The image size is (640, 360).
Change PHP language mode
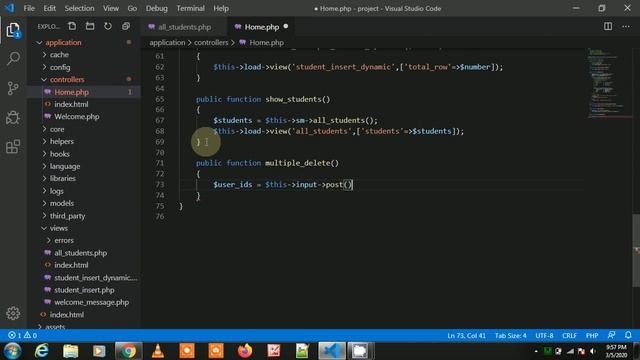pyautogui.click(x=592, y=336)
